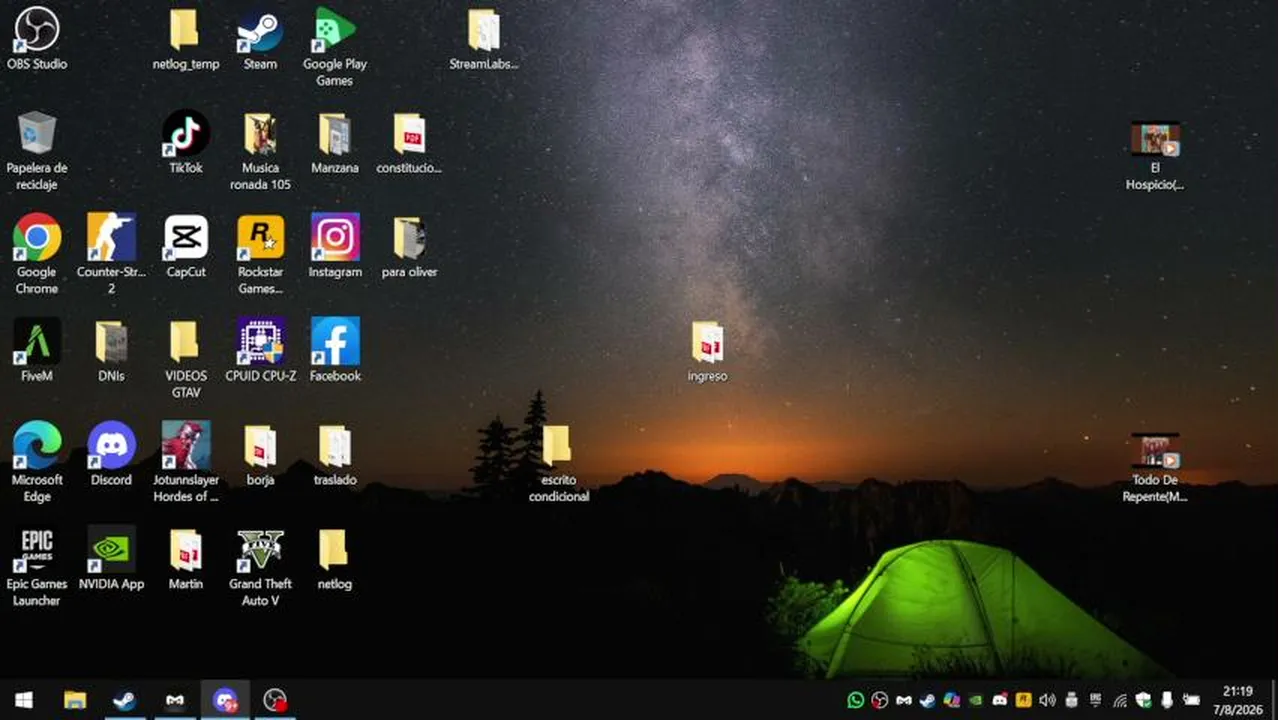Open the TikTok desktop shortcut
The height and width of the screenshot is (720, 1278).
(x=186, y=143)
